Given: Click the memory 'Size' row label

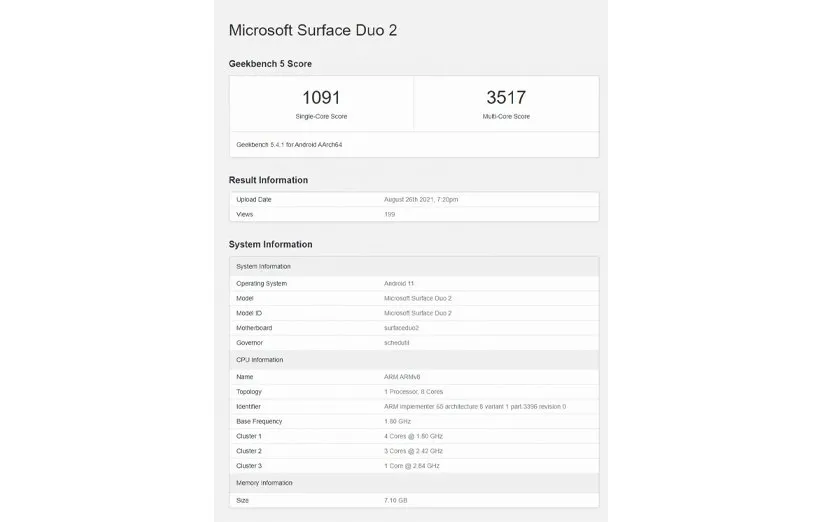Looking at the screenshot, I should (x=242, y=501).
